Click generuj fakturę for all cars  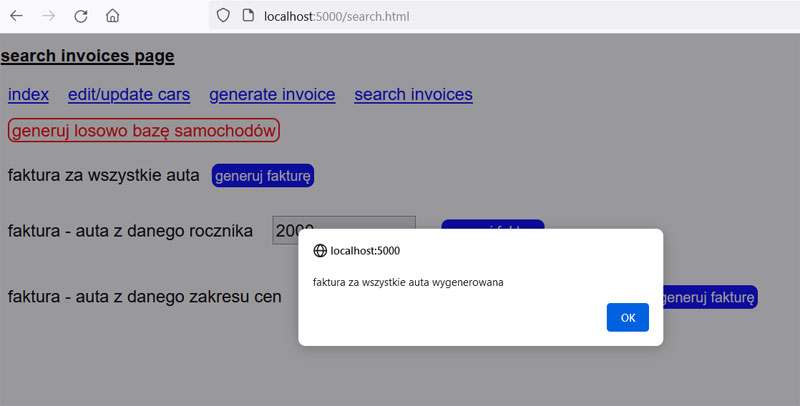(x=263, y=176)
